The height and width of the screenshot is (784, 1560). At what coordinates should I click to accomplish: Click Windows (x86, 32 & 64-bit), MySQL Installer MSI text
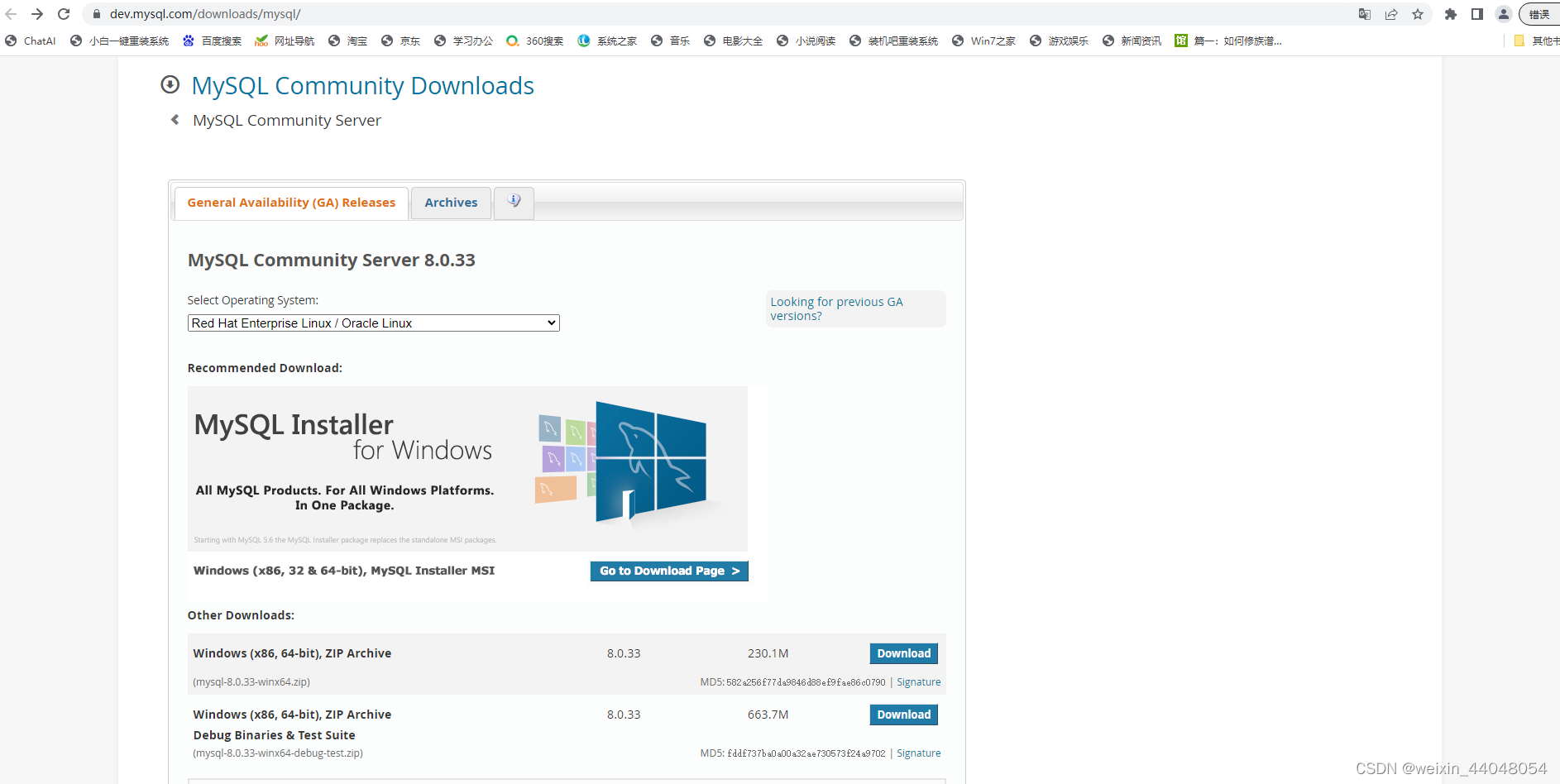point(344,571)
